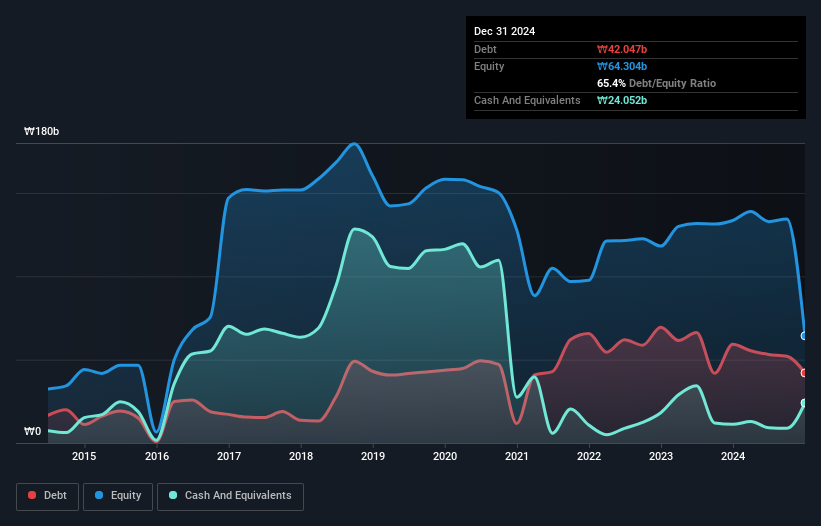The width and height of the screenshot is (821, 526).
Task: Click the teal Cash legend dot
Action: point(173,495)
